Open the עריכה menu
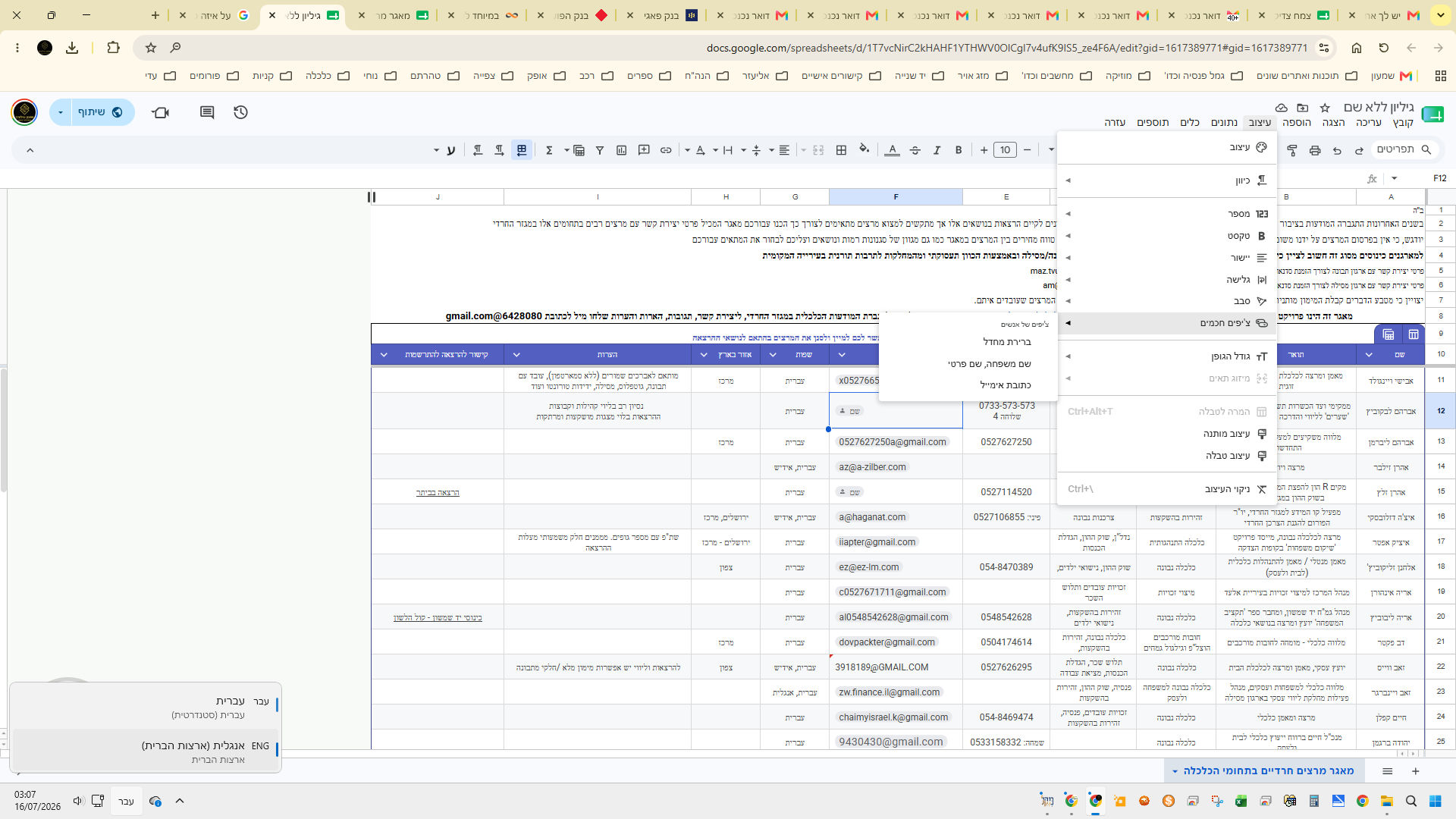Viewport: 1456px width, 819px height. click(x=1369, y=122)
